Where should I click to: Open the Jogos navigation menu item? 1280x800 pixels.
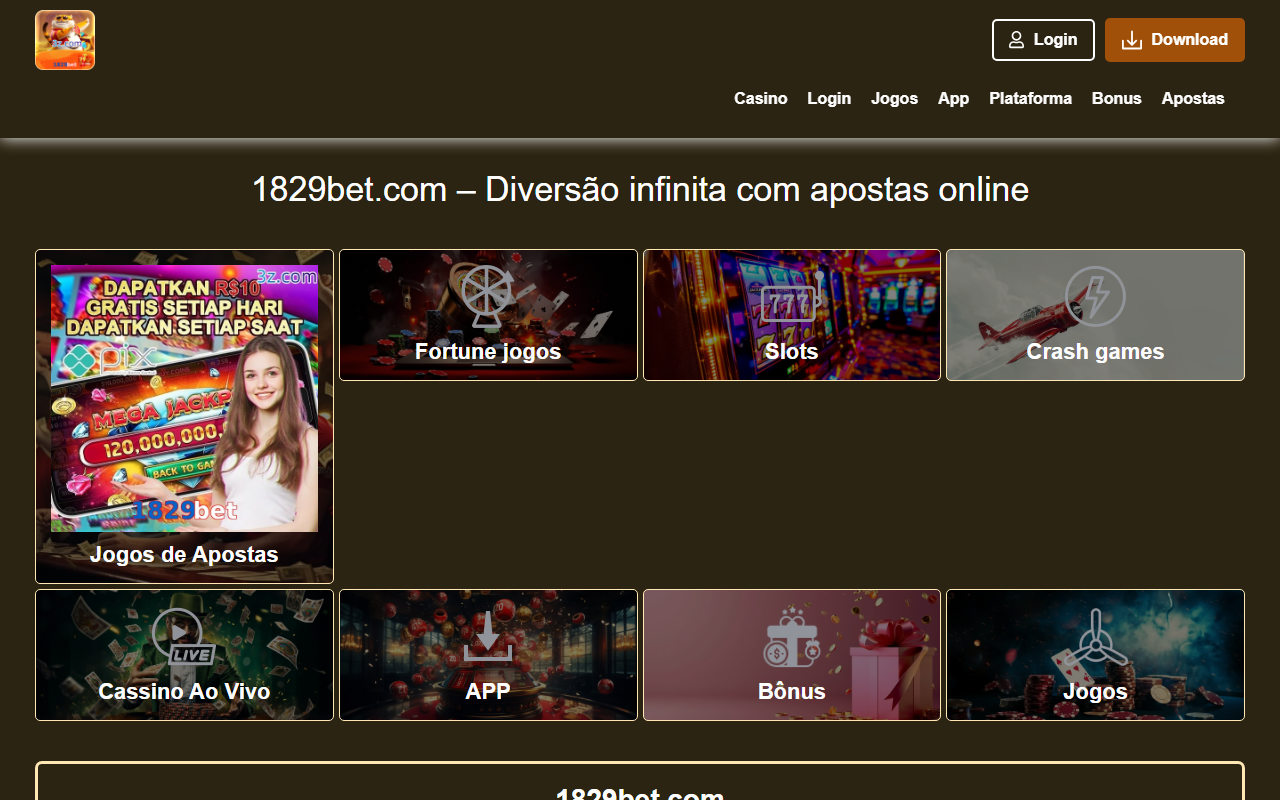click(894, 98)
